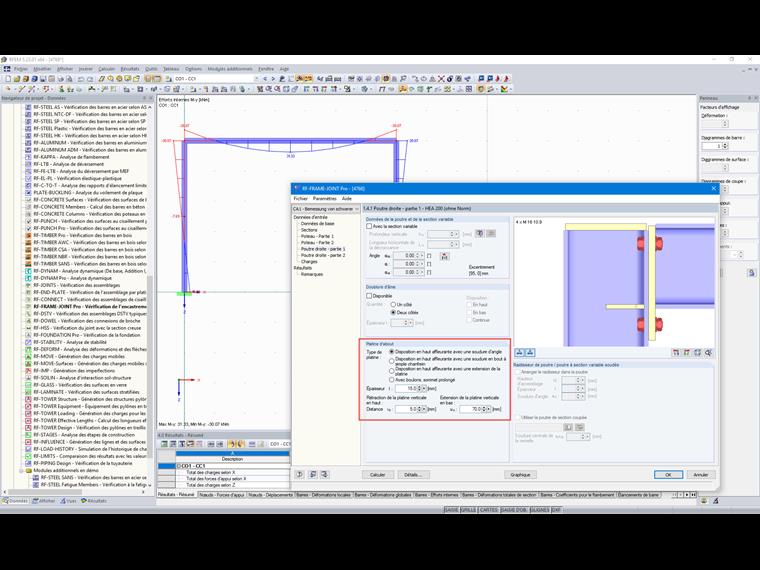Check the 'Disponible' doublure d'âme checkbox

[x=369, y=296]
